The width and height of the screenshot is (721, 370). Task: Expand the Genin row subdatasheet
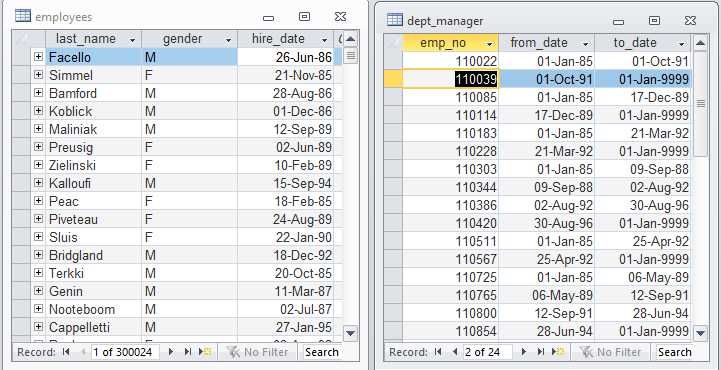[38, 291]
